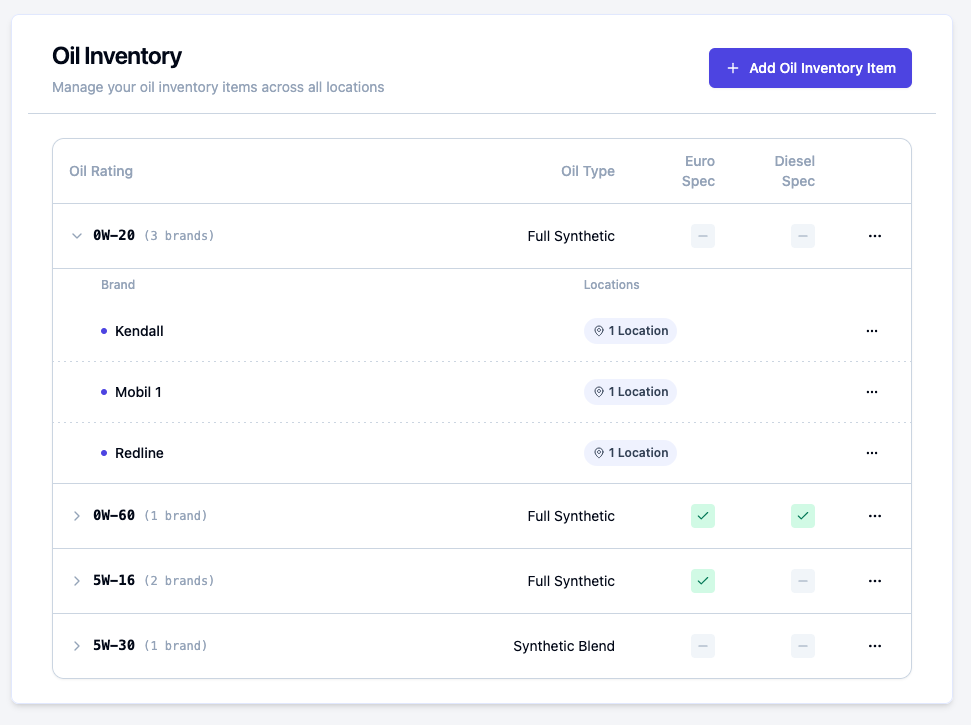Open the more options menu for 0W-20
Image resolution: width=971 pixels, height=725 pixels.
[874, 236]
